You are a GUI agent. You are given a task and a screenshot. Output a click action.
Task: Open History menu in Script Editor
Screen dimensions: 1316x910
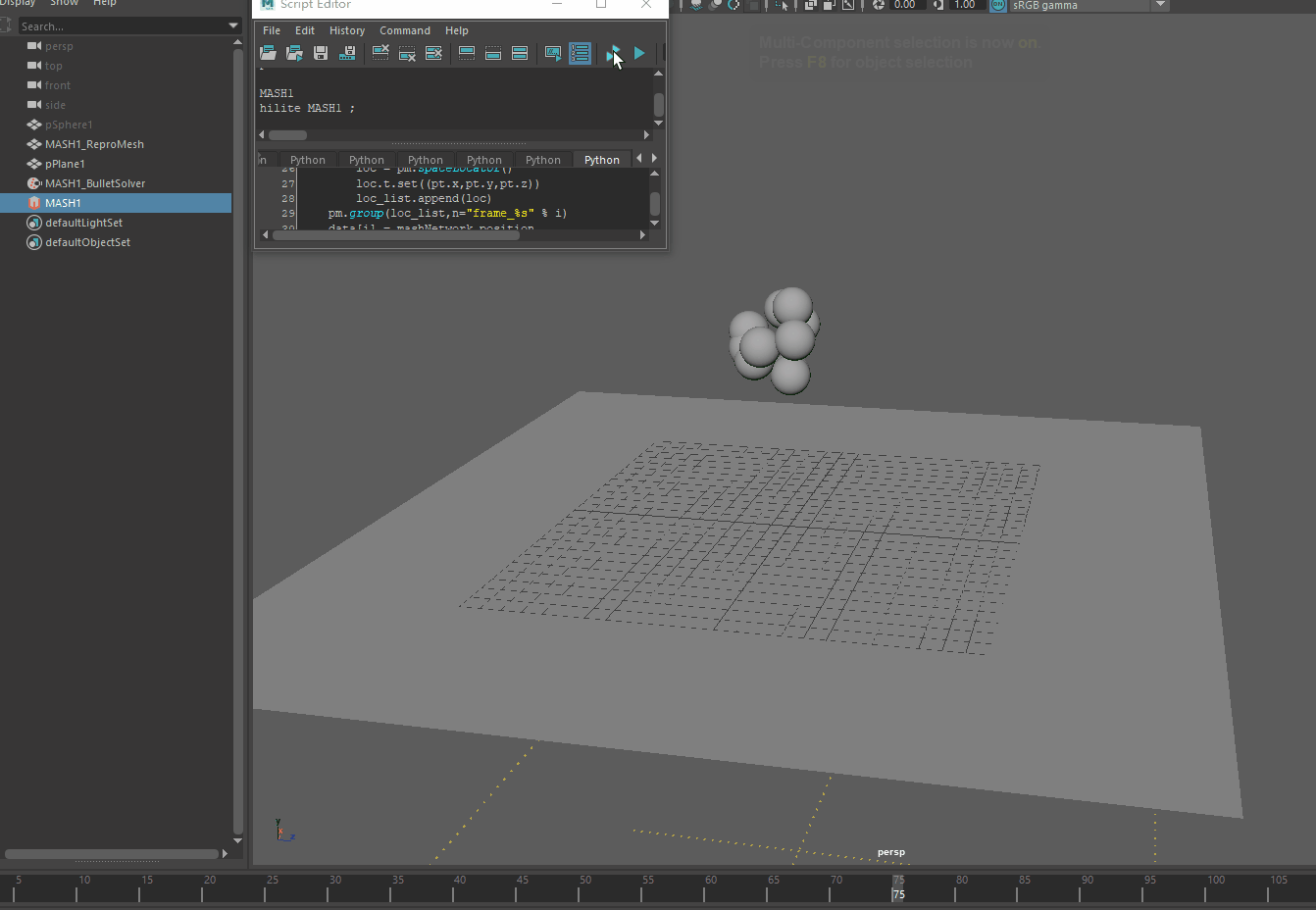point(347,30)
